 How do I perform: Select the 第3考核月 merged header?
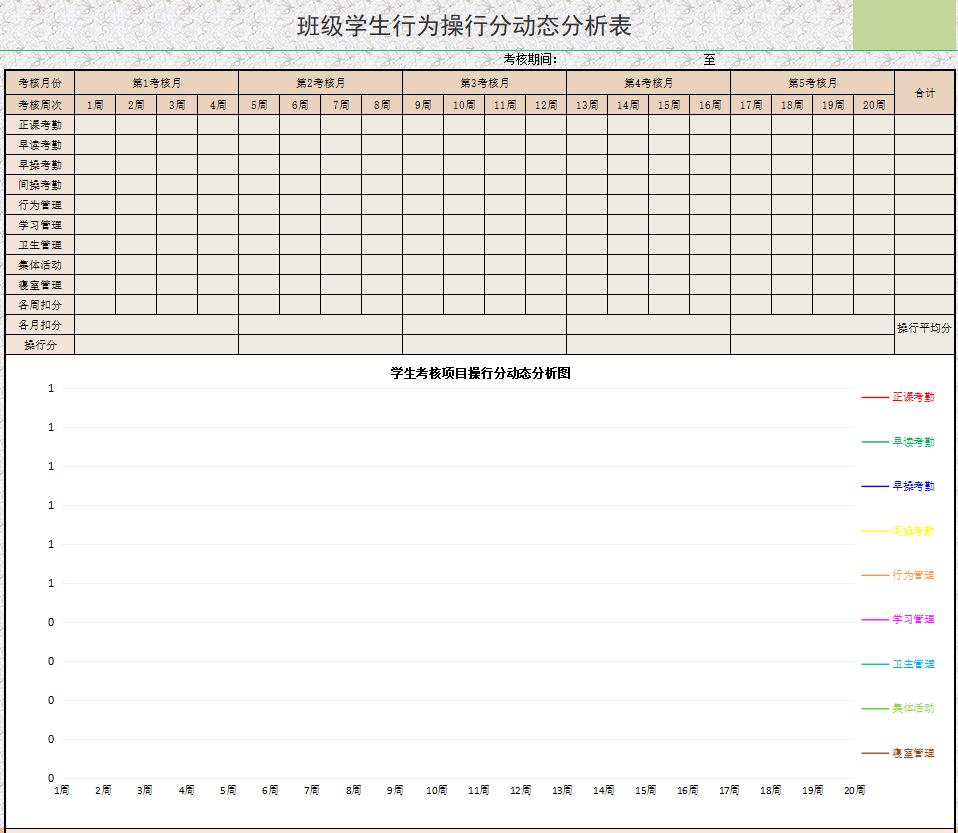[x=484, y=83]
